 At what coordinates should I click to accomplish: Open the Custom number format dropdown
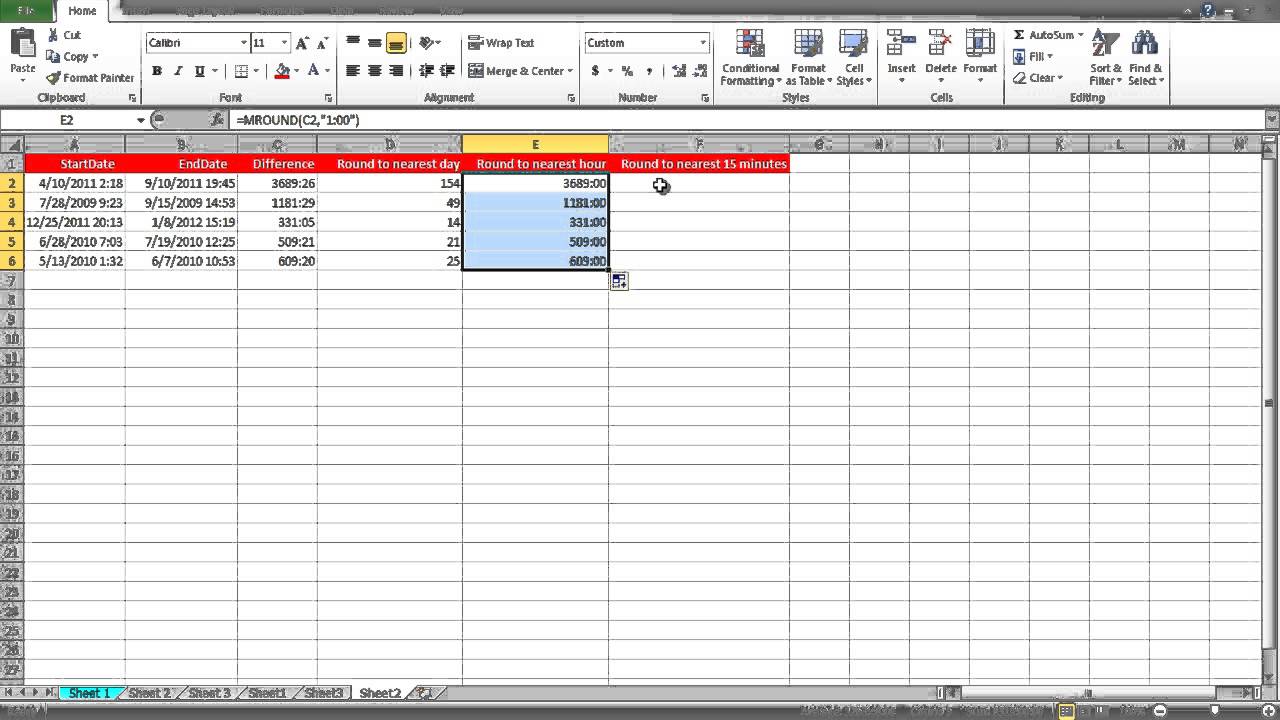coord(703,43)
